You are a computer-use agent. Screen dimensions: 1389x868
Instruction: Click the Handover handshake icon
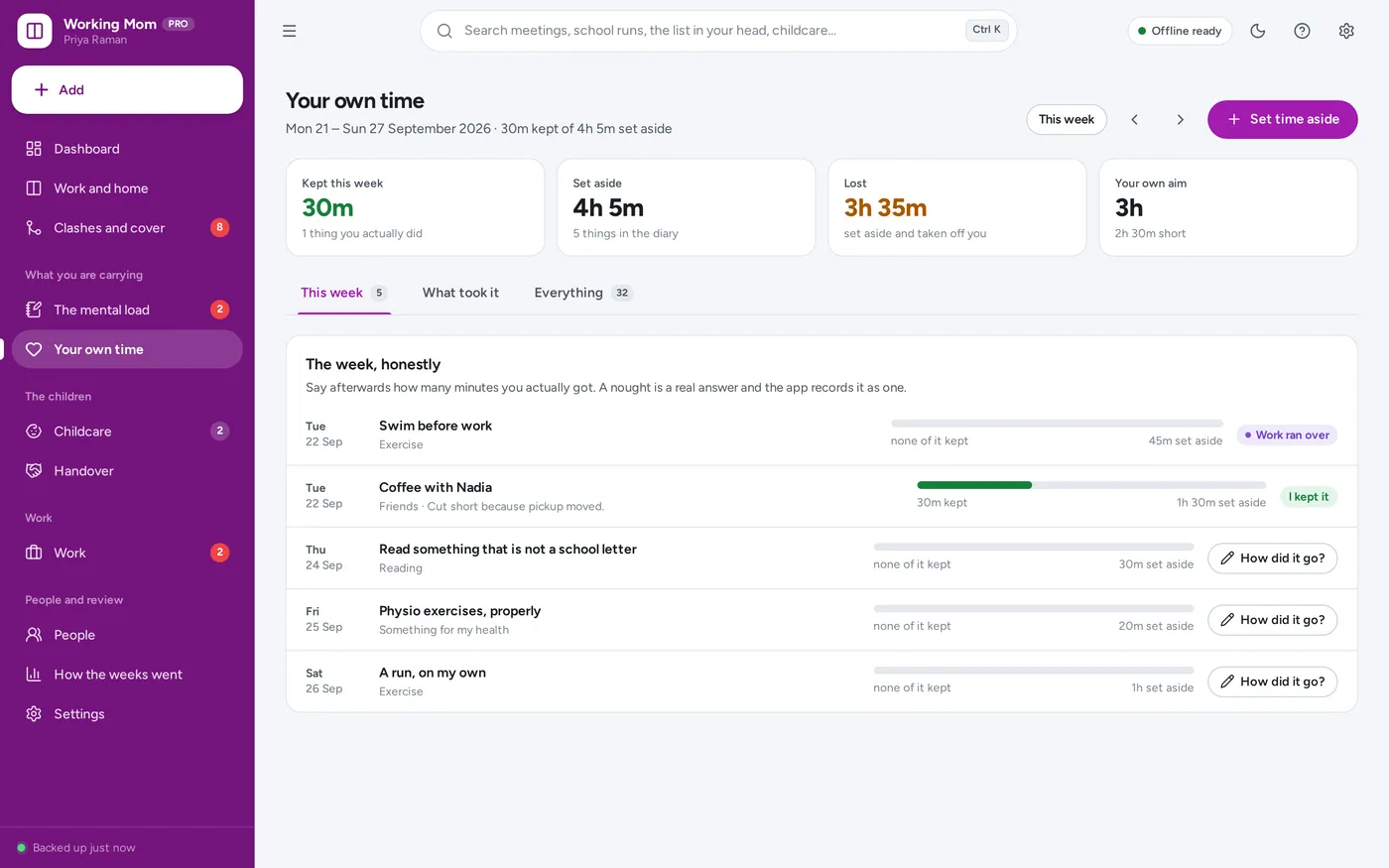(x=34, y=471)
